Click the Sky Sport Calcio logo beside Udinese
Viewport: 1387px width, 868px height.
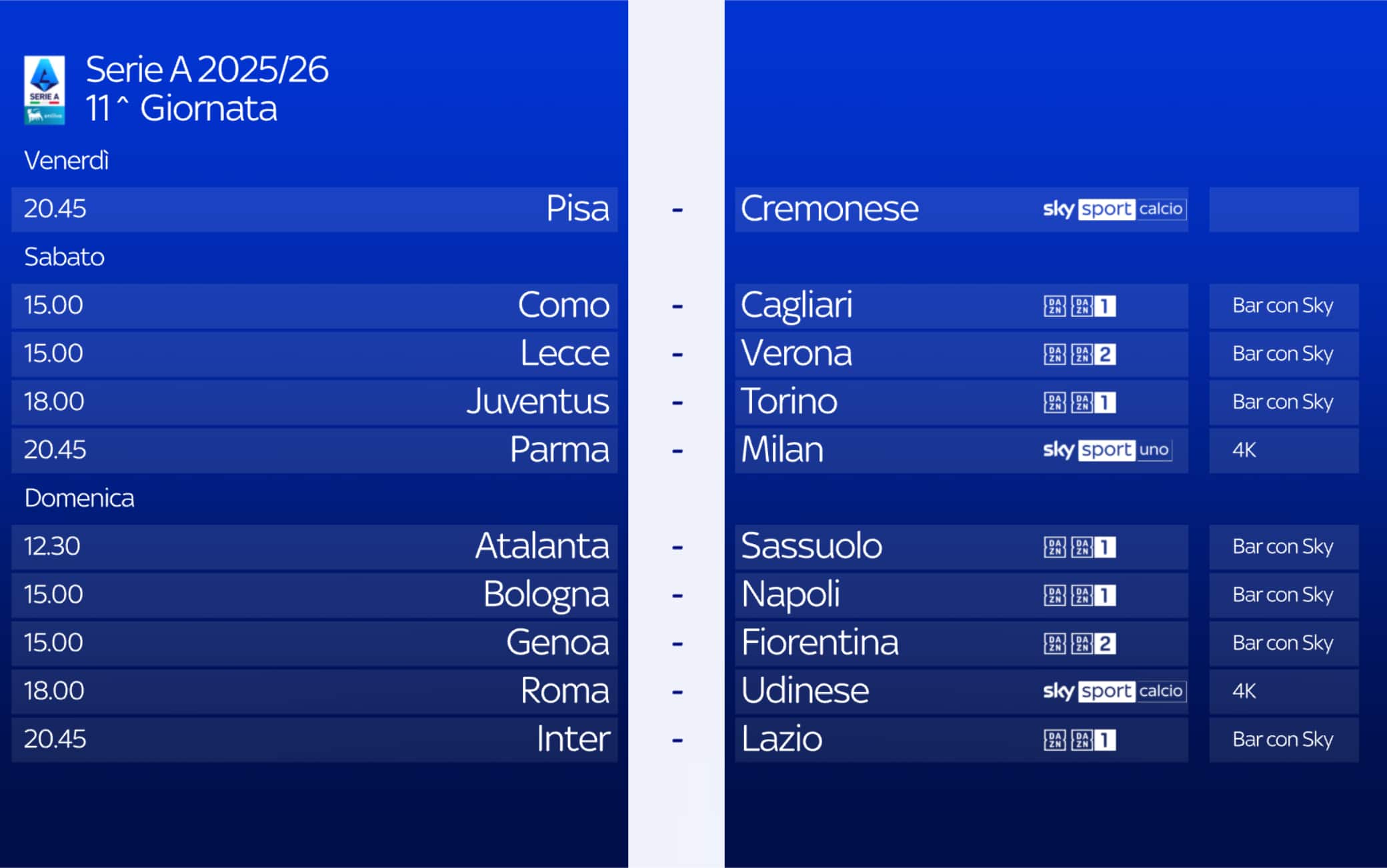tap(1114, 691)
